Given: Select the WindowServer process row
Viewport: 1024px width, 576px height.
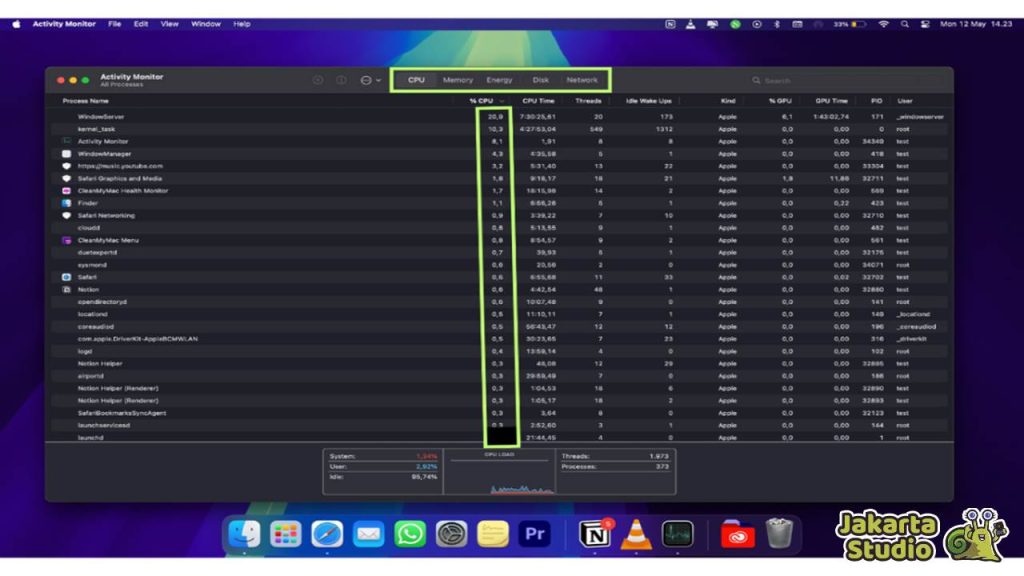Looking at the screenshot, I should 500,117.
